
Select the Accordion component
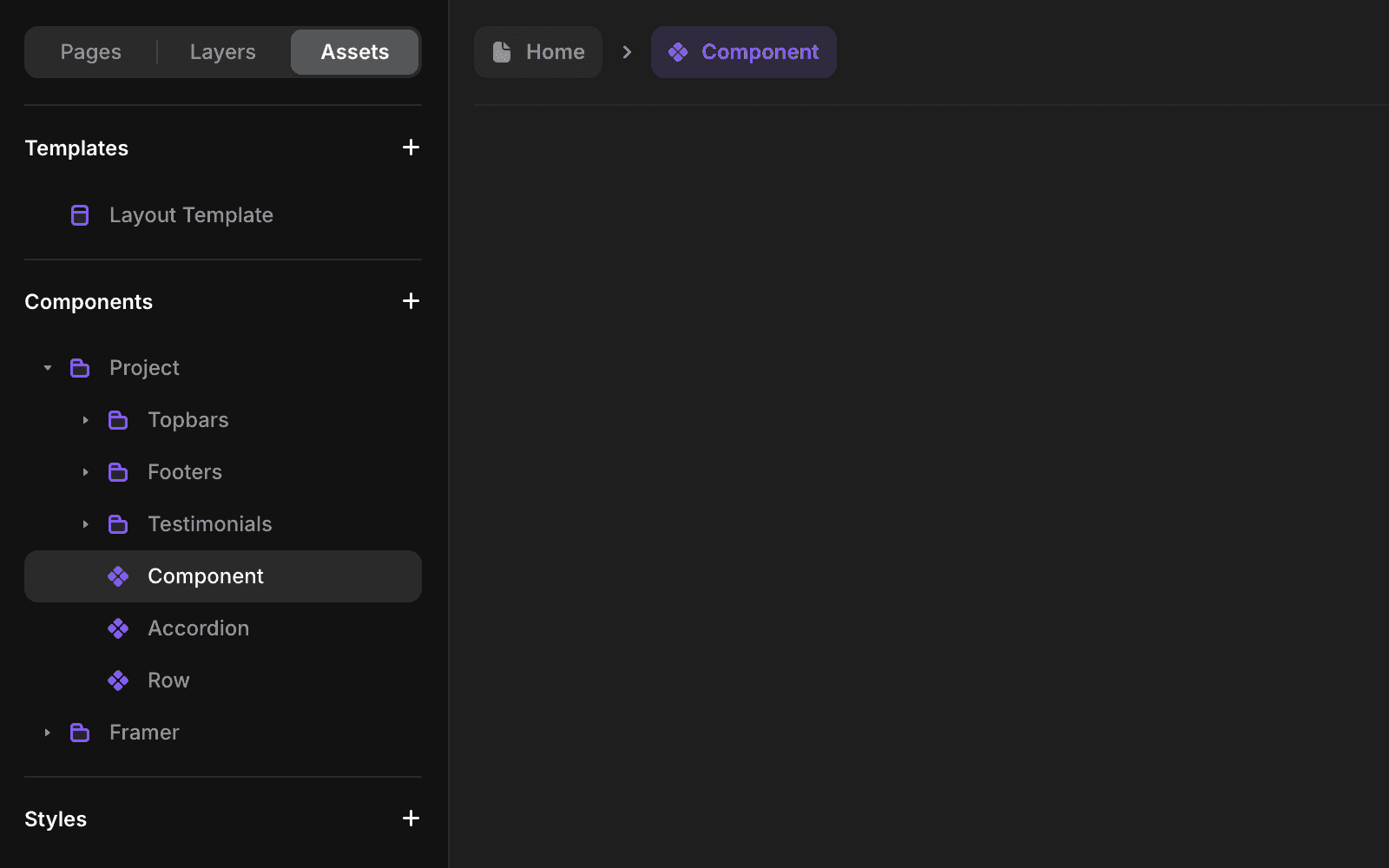(198, 628)
